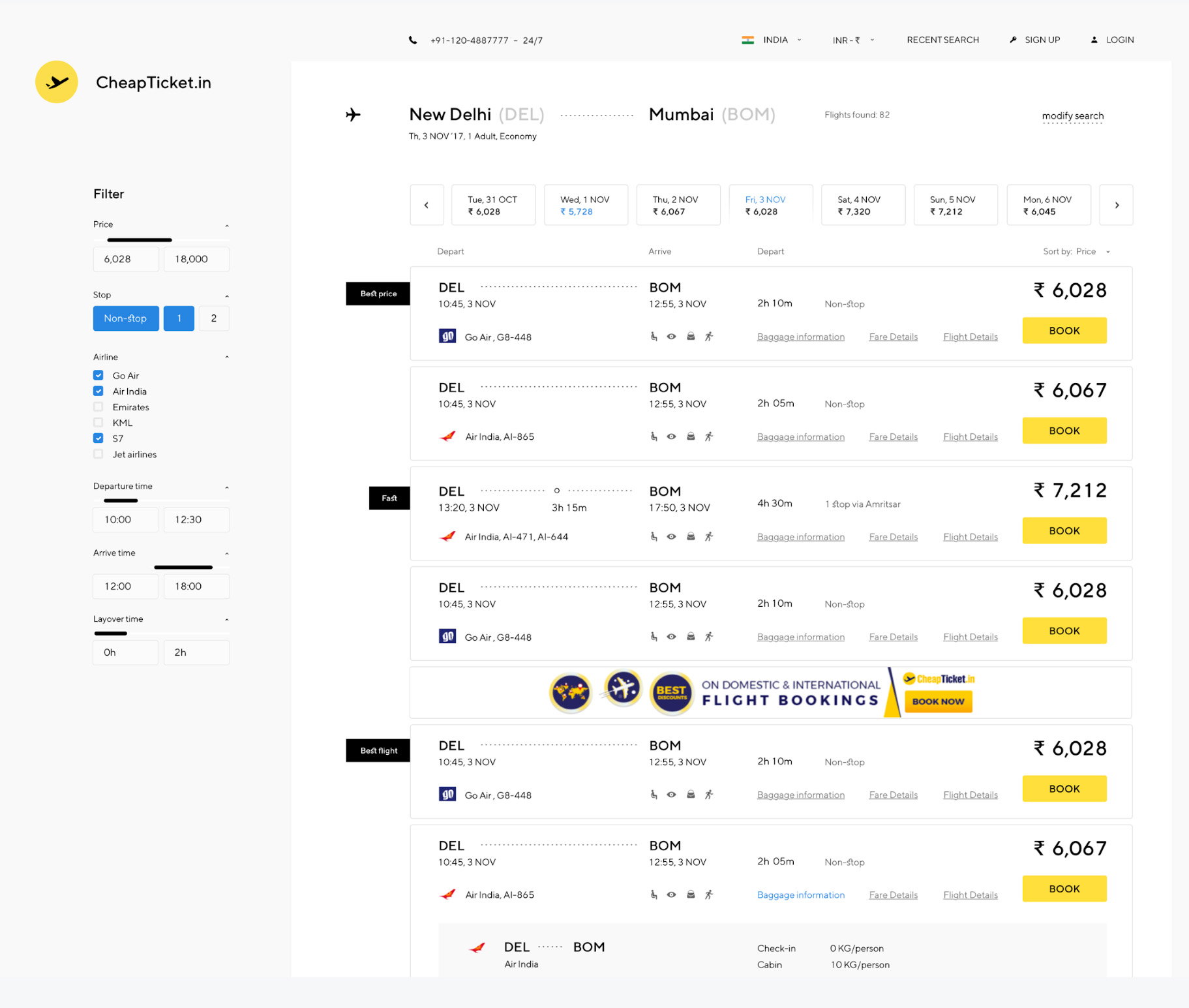
Task: Uncheck the Go Air airline filter
Action: point(98,375)
